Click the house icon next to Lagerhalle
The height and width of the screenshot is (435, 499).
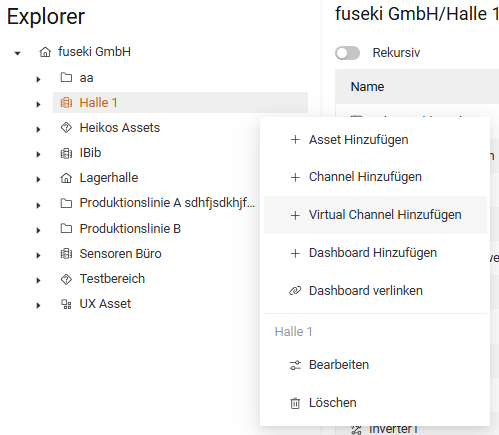(x=66, y=178)
